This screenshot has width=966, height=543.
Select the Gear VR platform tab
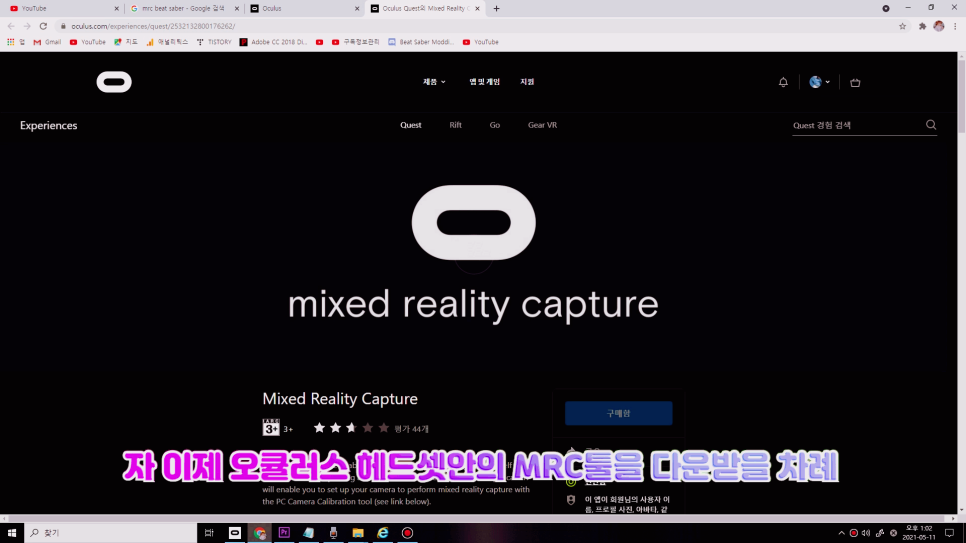point(542,125)
